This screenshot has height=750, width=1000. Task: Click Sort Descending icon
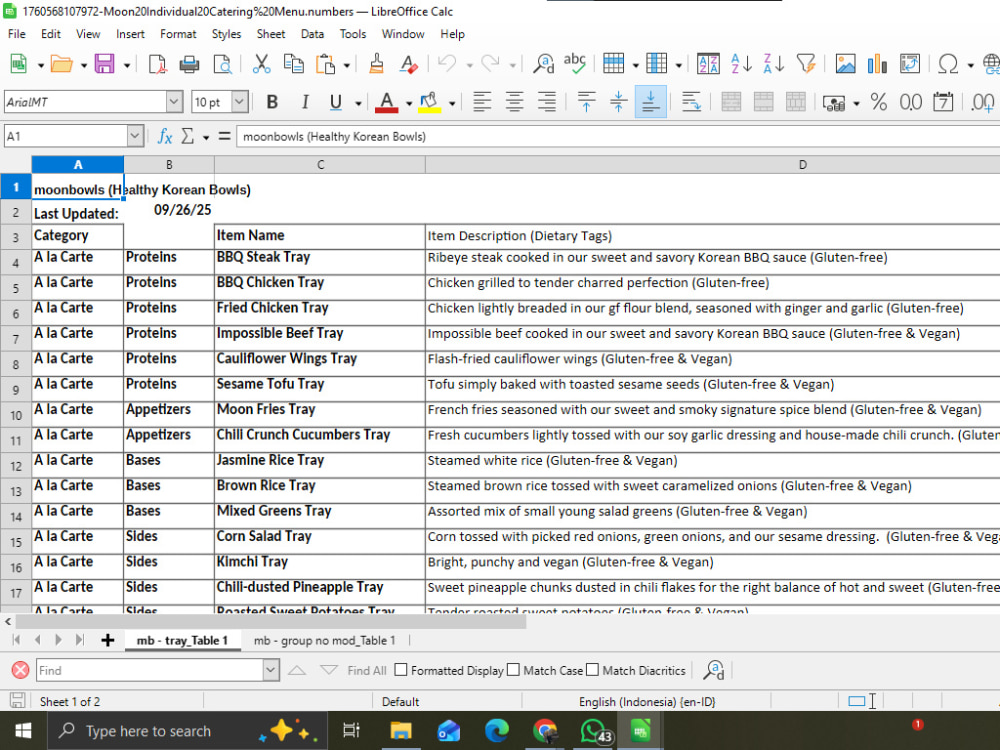[x=774, y=64]
